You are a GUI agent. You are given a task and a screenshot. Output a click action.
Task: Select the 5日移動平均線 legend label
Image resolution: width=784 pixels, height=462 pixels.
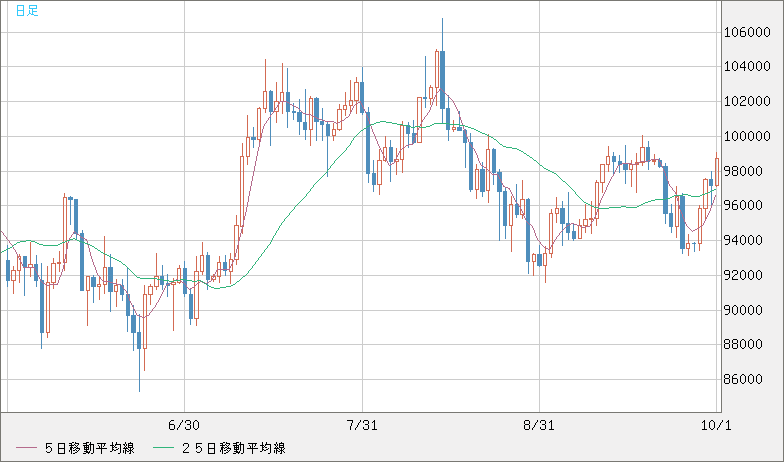coord(90,448)
